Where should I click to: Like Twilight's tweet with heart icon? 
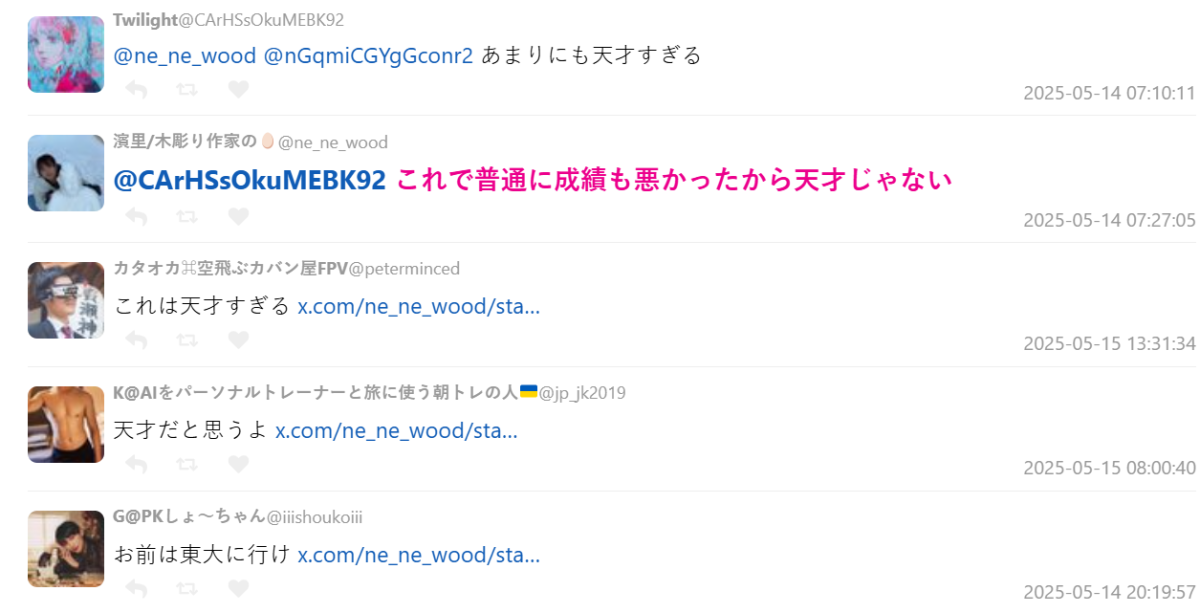point(238,90)
